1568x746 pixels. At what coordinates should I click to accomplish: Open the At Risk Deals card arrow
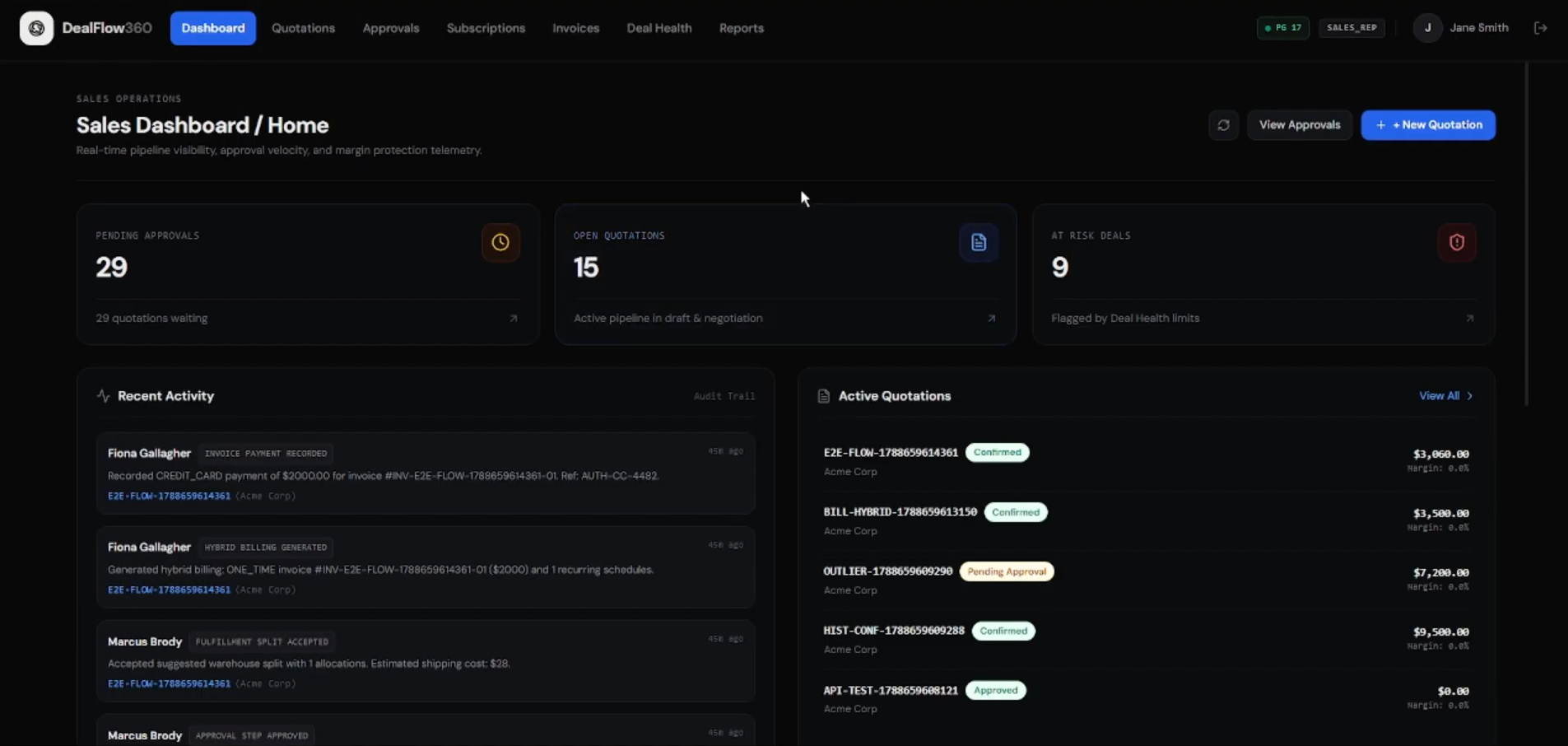click(x=1469, y=318)
